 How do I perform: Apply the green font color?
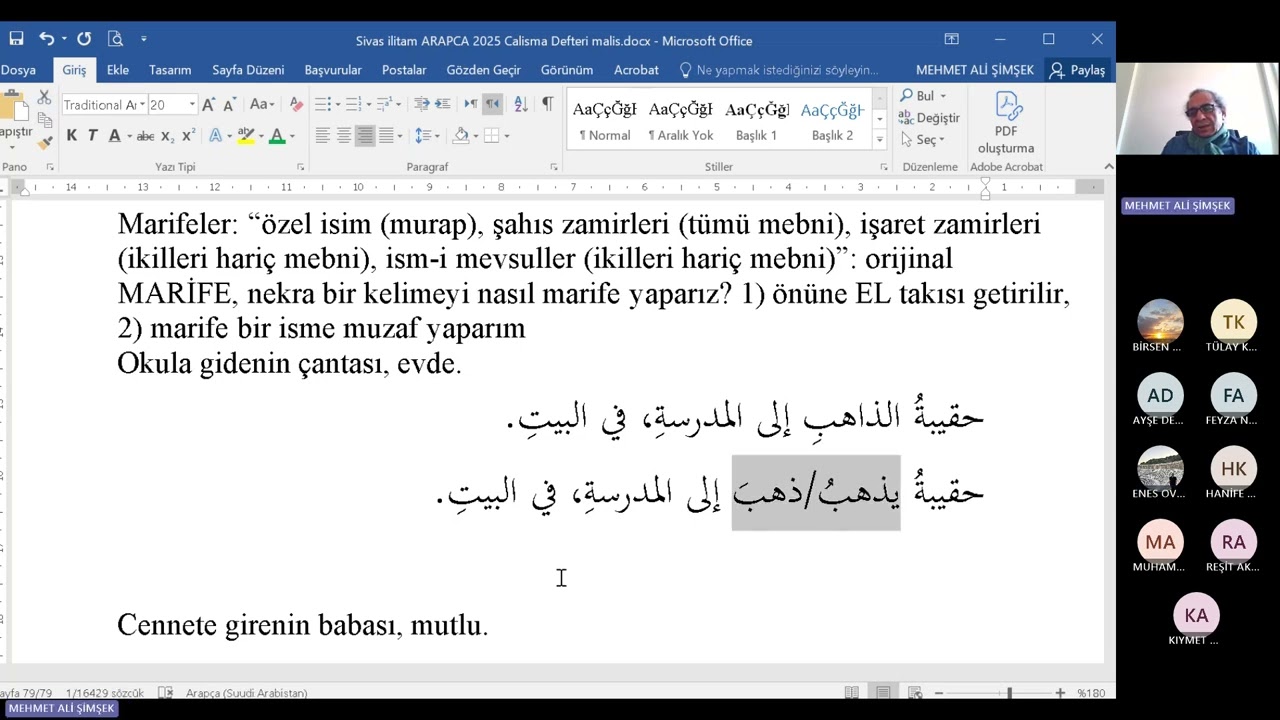tap(277, 136)
